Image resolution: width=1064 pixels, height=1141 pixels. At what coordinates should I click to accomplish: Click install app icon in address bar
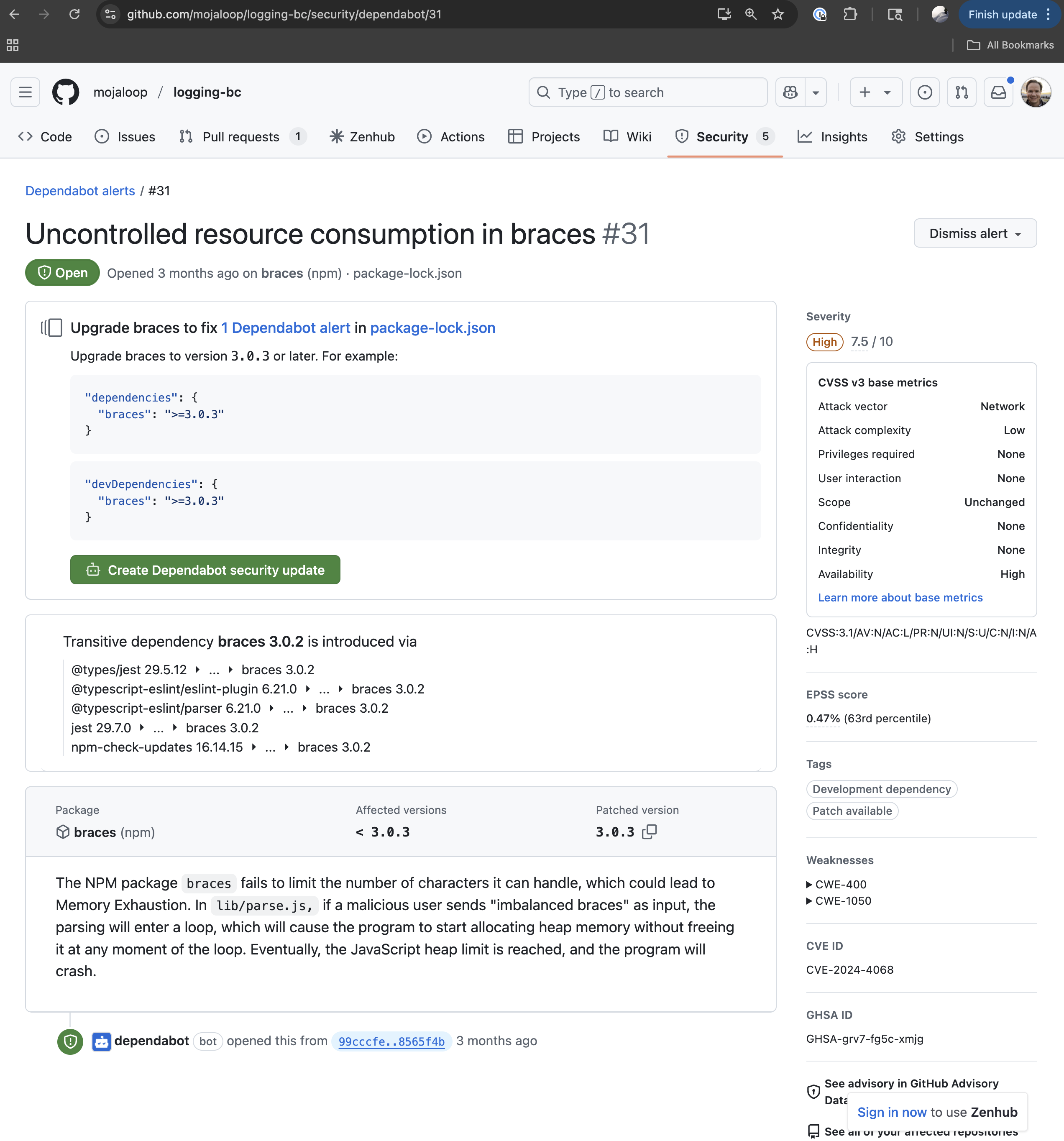pos(724,14)
